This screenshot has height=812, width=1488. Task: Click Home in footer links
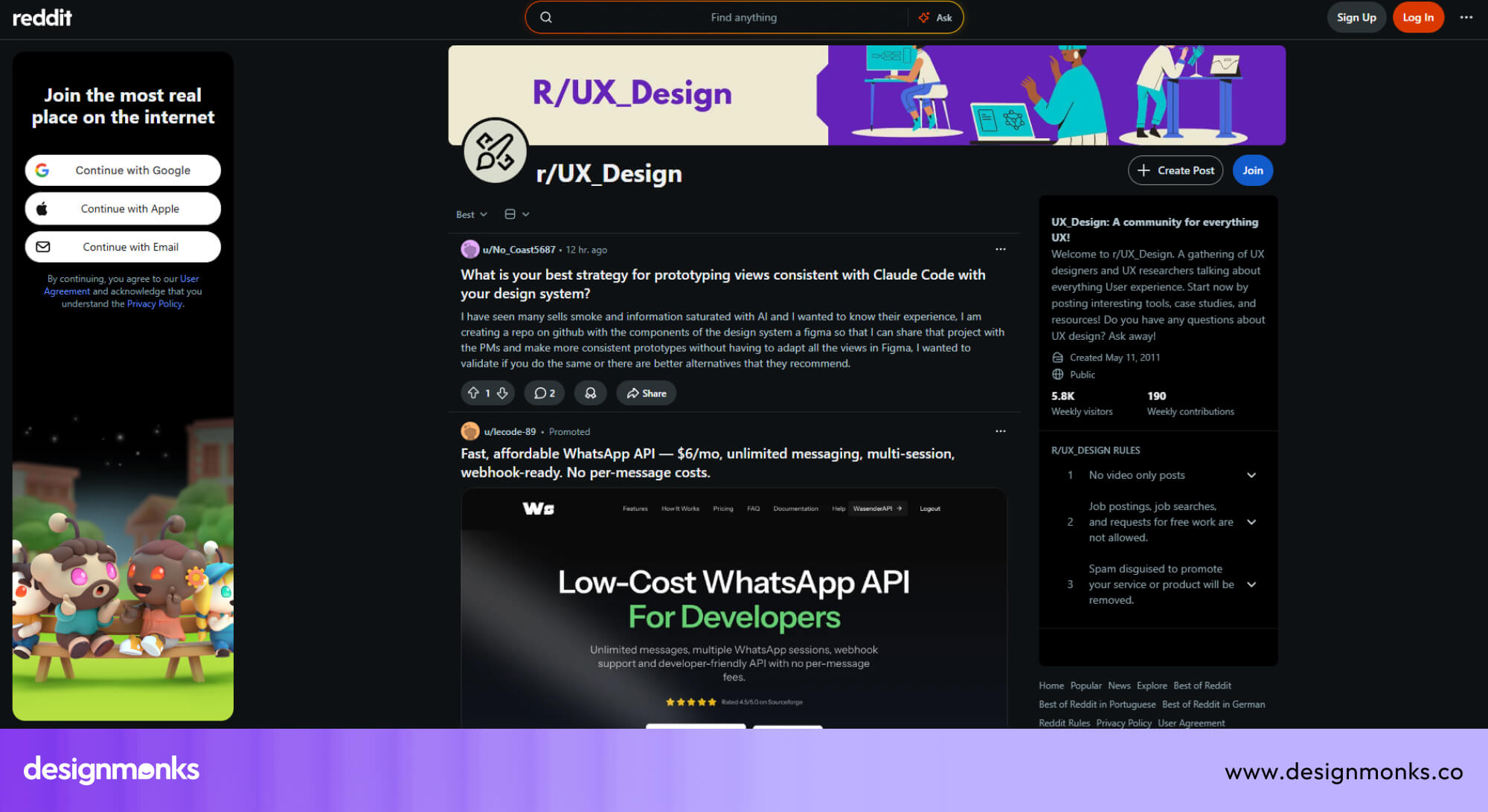tap(1051, 686)
